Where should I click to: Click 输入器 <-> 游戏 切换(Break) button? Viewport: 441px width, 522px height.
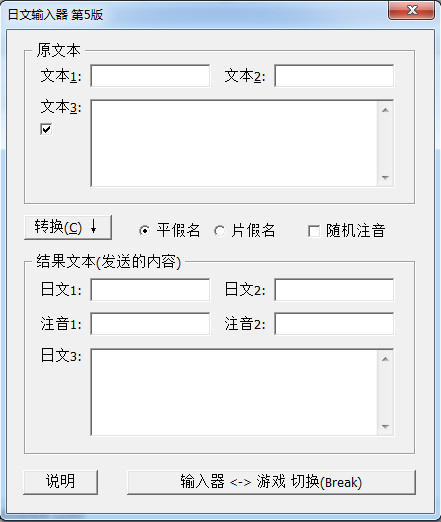coord(271,482)
